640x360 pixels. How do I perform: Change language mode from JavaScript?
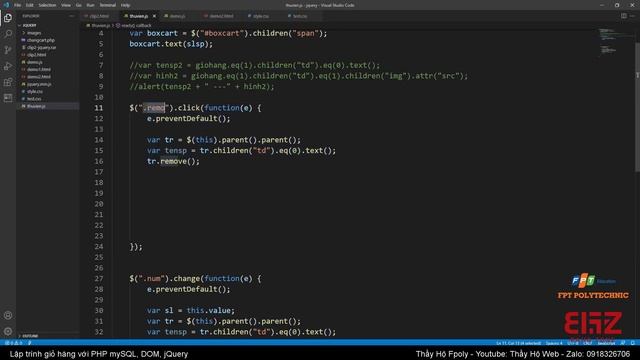pos(606,343)
